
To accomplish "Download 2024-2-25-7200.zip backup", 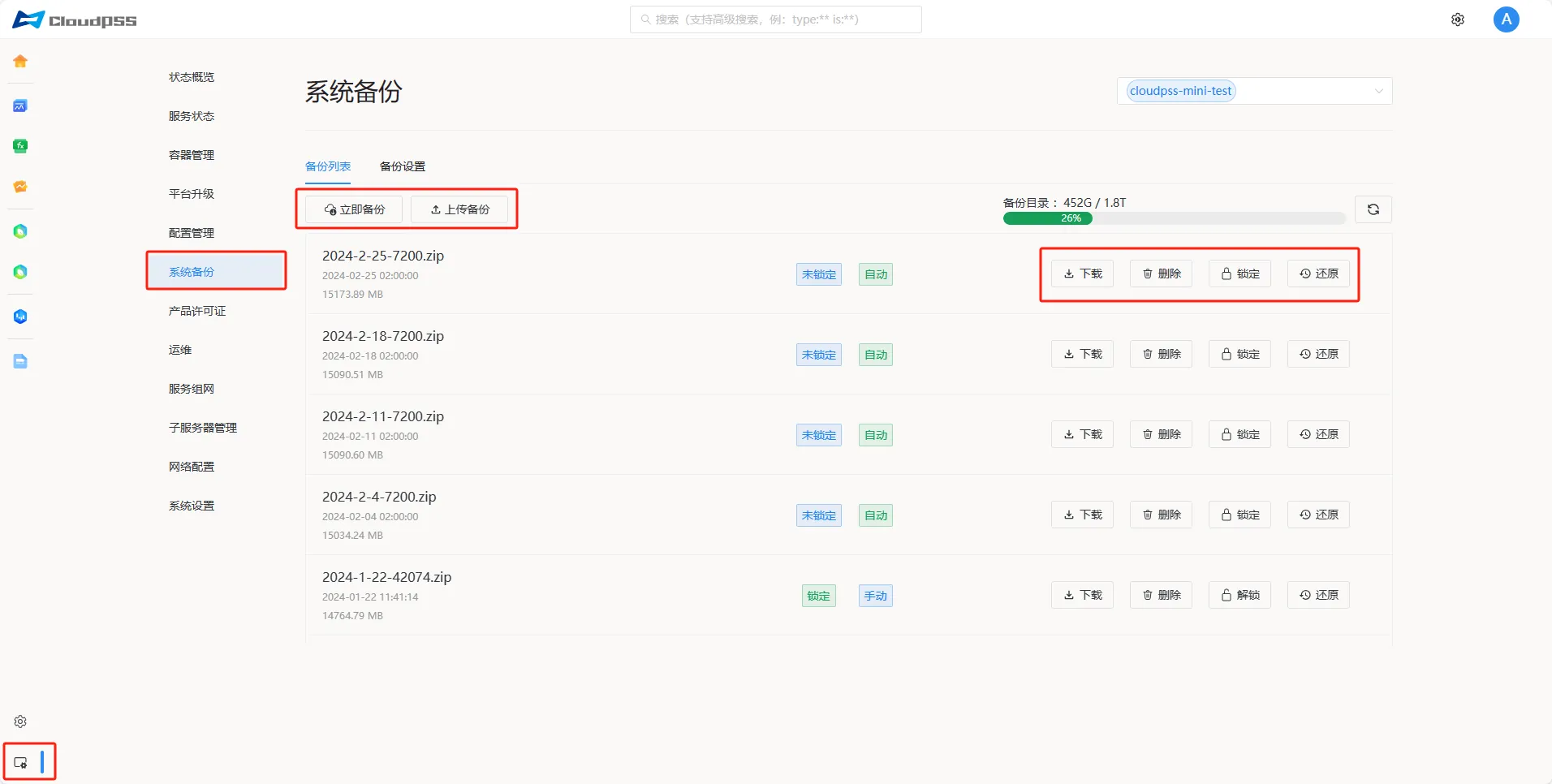I will pyautogui.click(x=1083, y=274).
